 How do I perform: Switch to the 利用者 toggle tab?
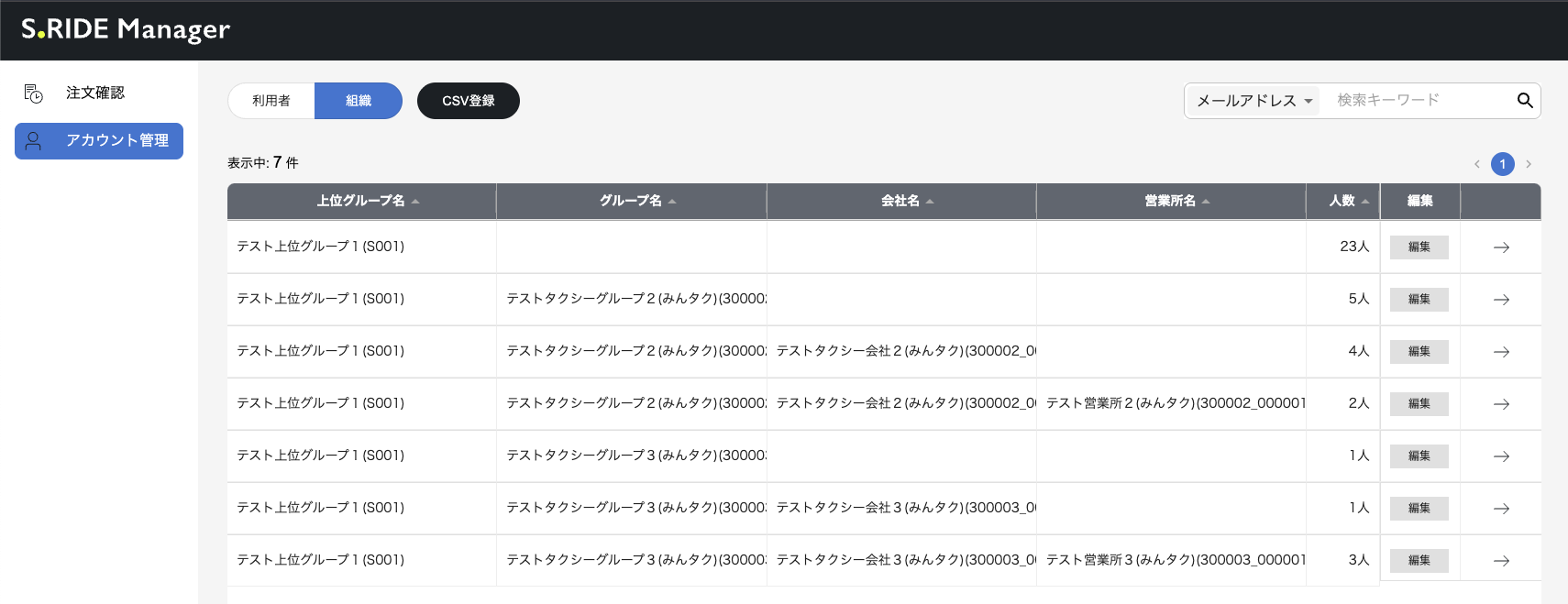point(271,101)
